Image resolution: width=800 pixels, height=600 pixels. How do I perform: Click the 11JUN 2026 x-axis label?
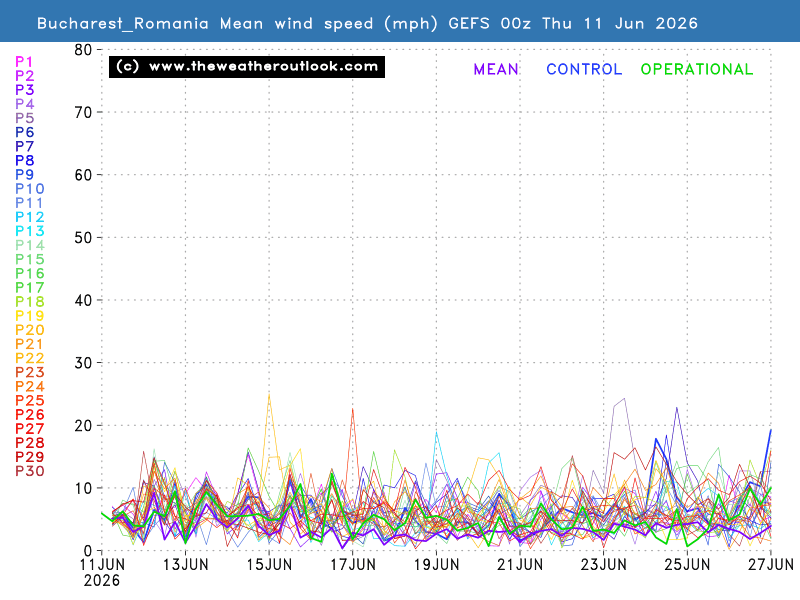102,572
